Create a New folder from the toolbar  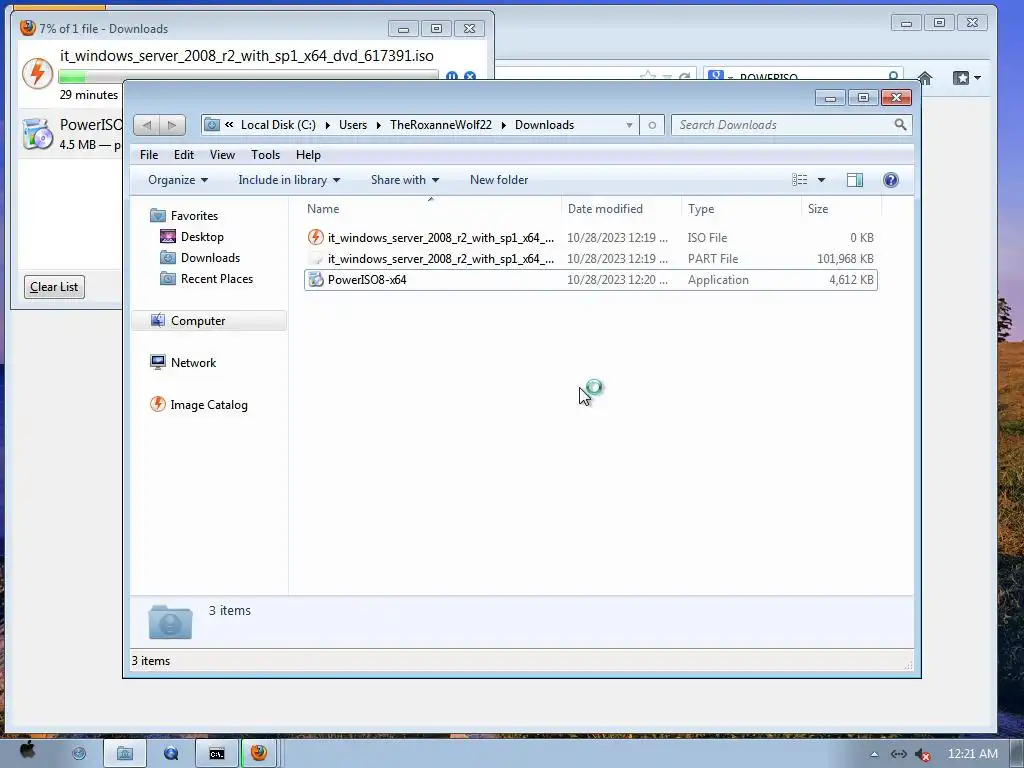tap(499, 180)
